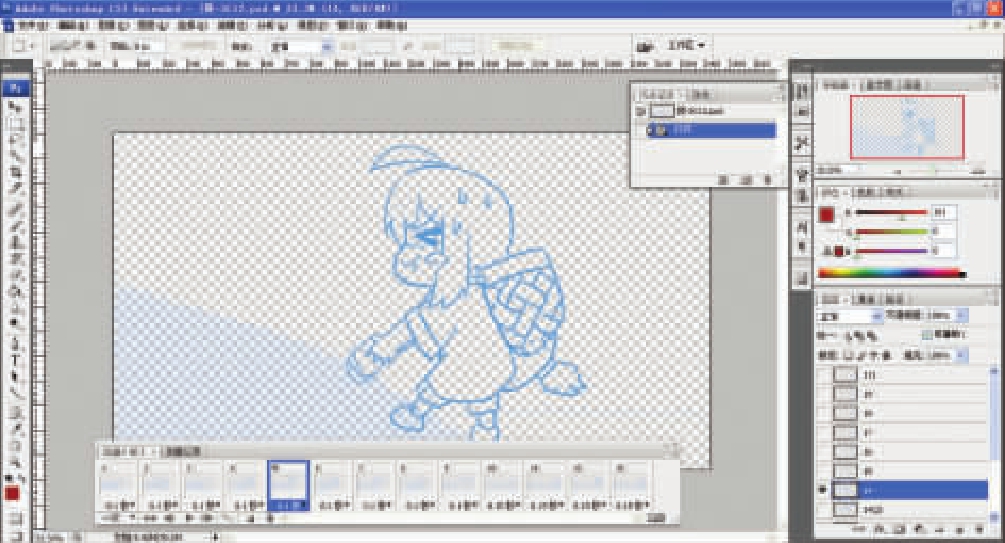Open the Workspace dropdown in options bar

(x=686, y=46)
